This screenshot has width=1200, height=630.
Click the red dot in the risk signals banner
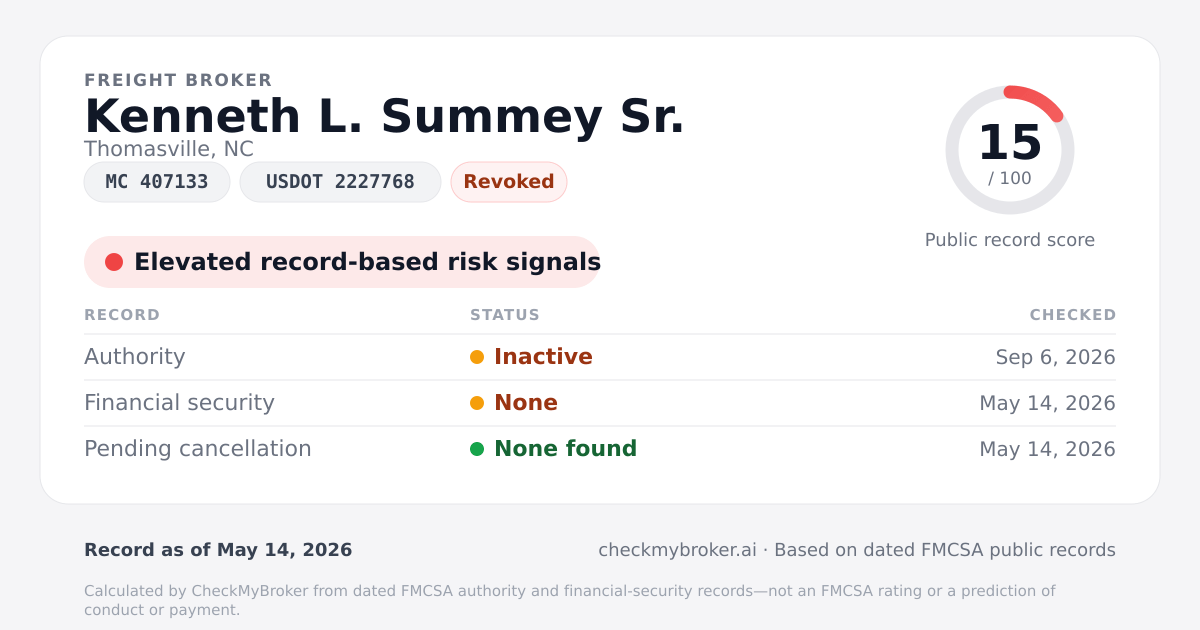click(114, 262)
